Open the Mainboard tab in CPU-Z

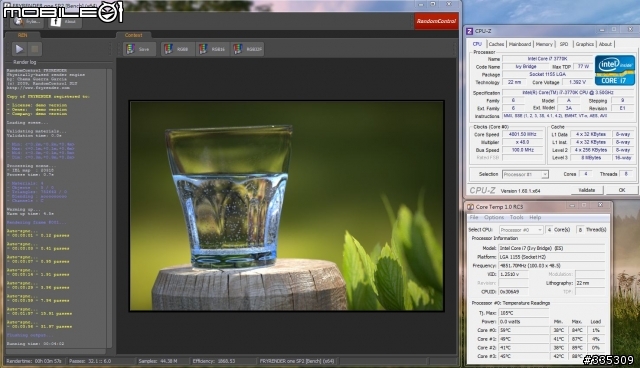pyautogui.click(x=520, y=44)
